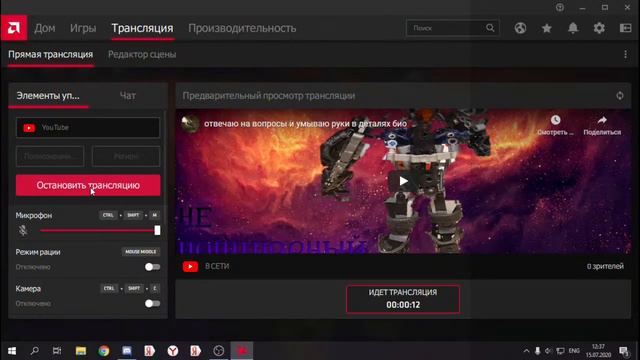Click the MOUSE MIDDLE hotkey badge
Screen dimensions: 640x360
coord(141,252)
